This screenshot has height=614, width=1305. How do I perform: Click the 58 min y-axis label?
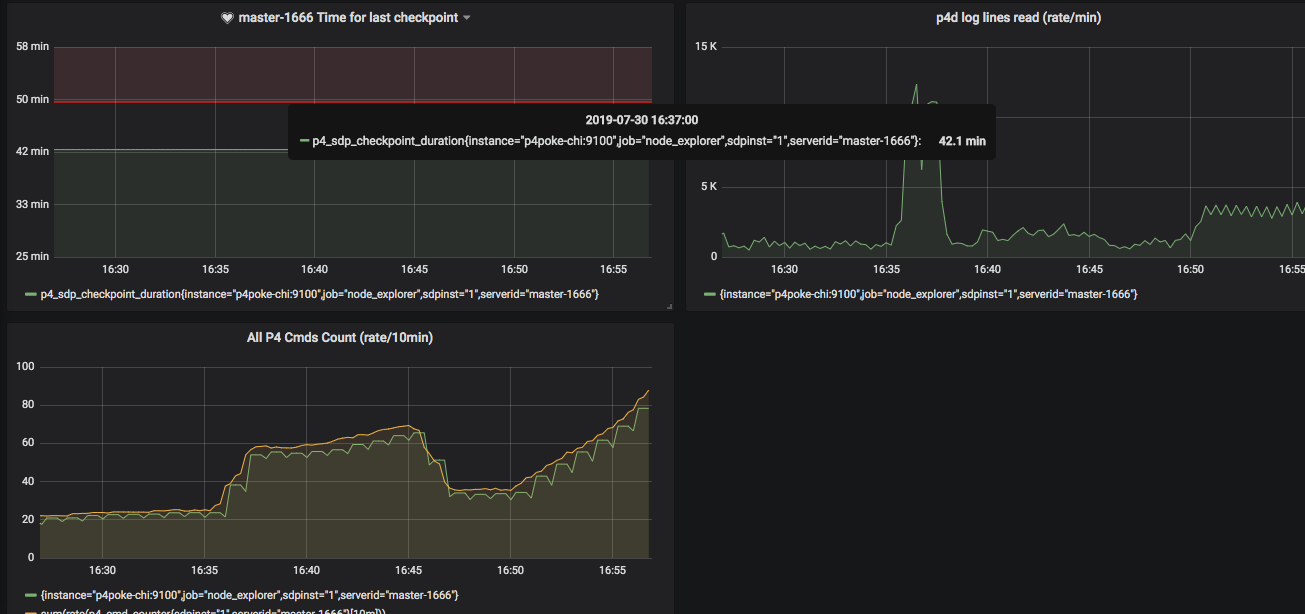click(33, 47)
